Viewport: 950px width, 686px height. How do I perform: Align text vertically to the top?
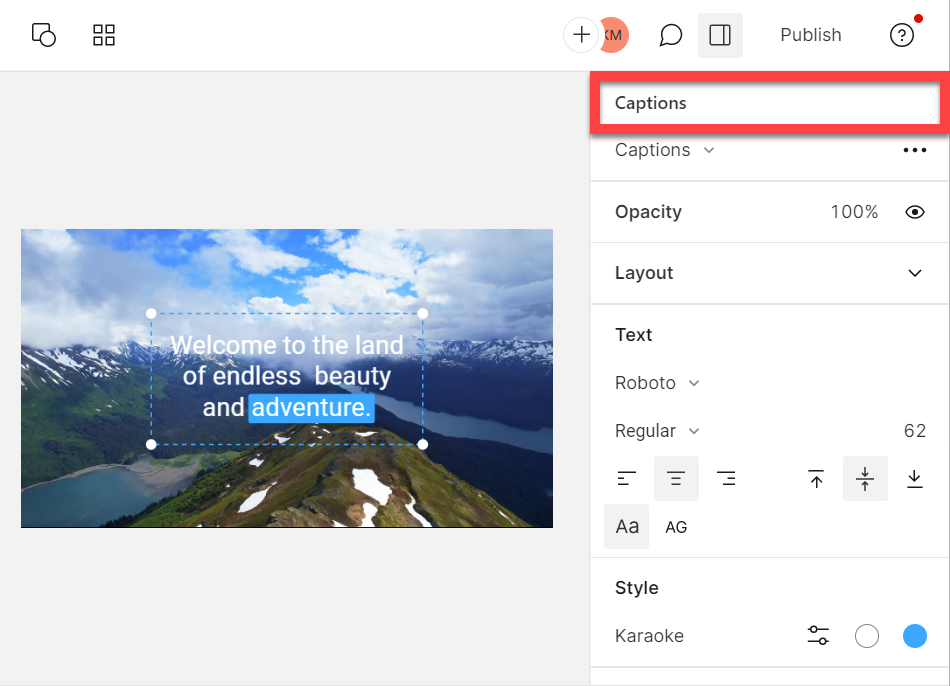click(x=816, y=479)
